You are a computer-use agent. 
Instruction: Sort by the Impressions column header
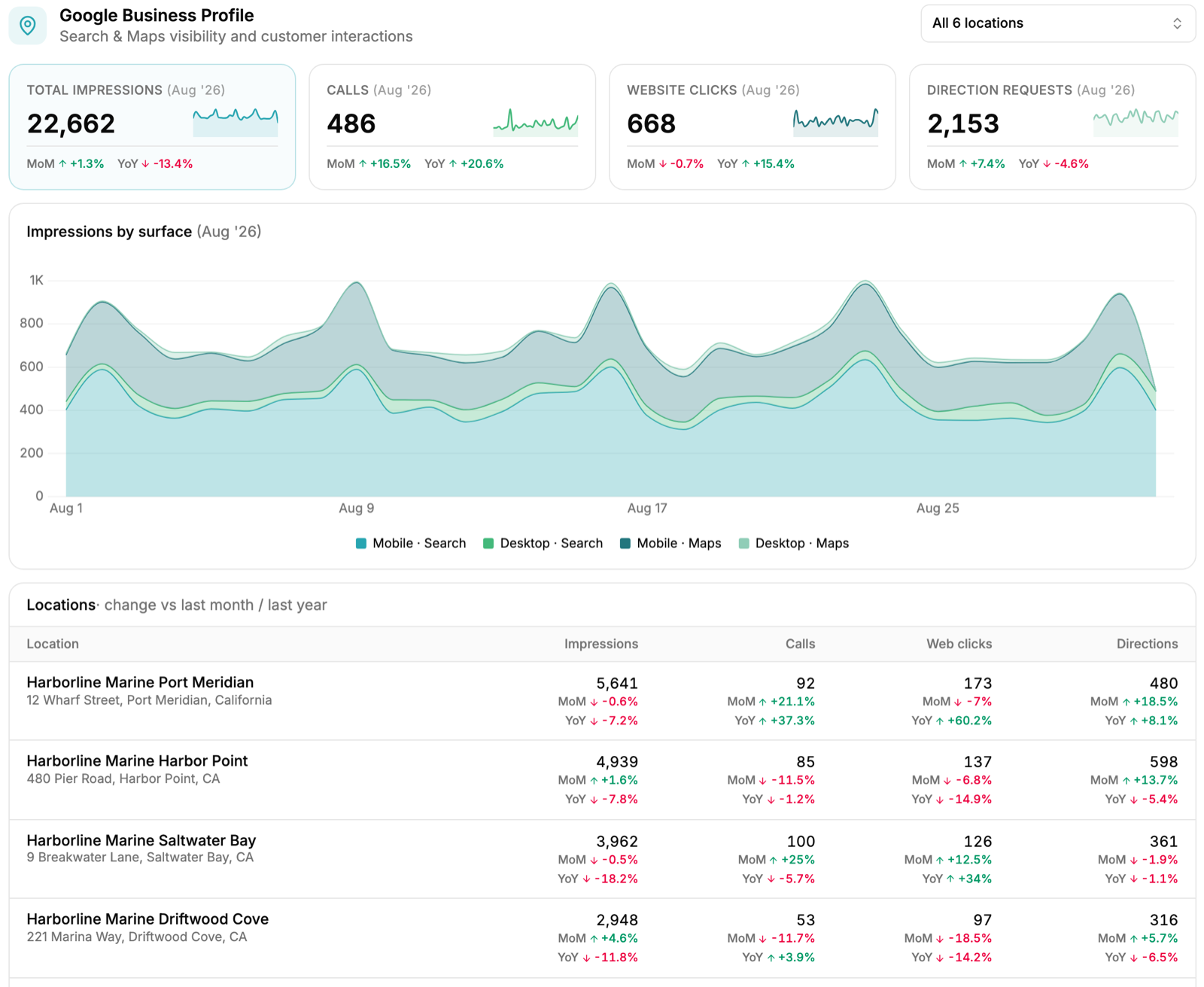[x=601, y=644]
